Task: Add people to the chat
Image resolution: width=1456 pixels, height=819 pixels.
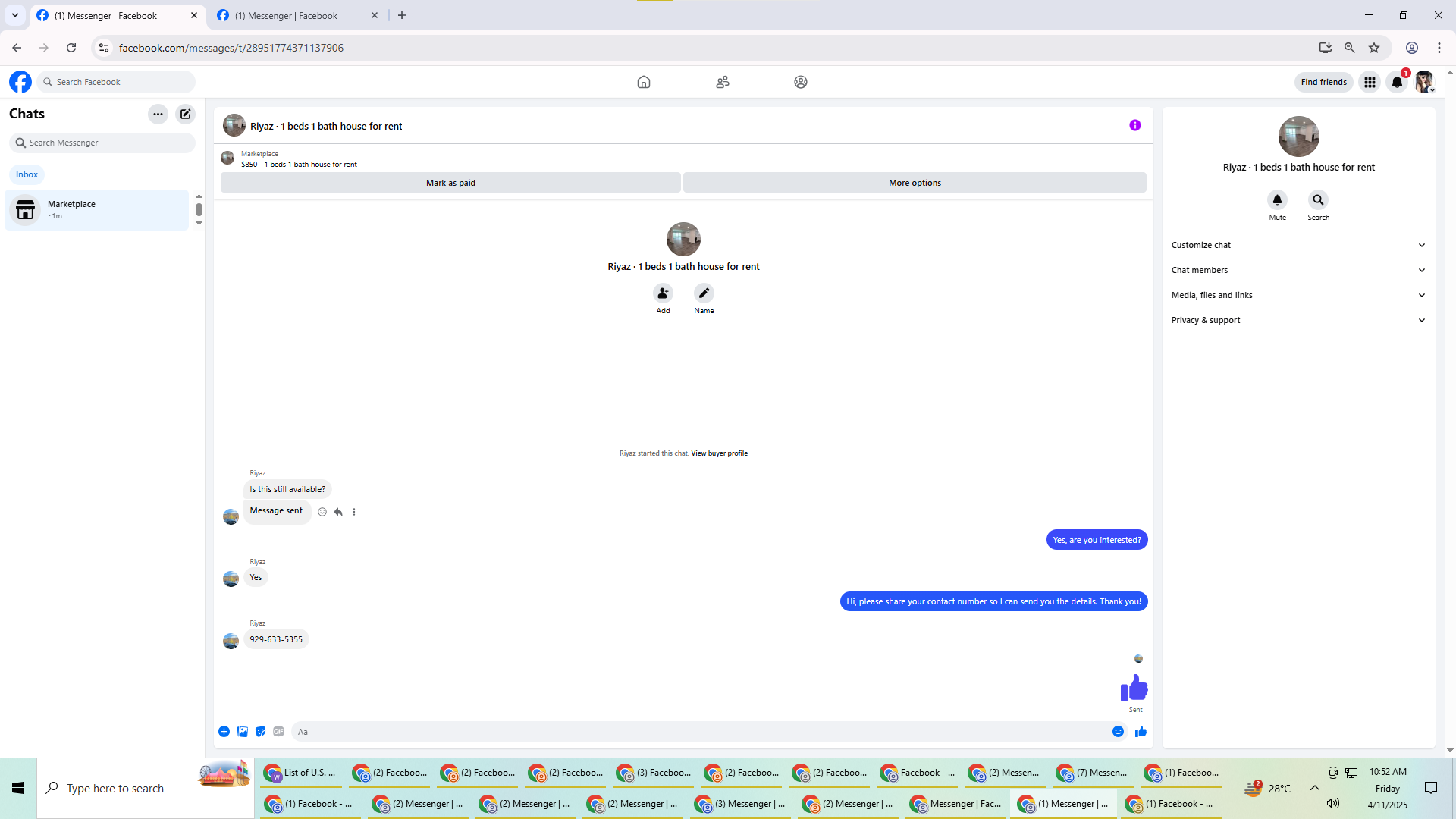Action: tap(663, 293)
